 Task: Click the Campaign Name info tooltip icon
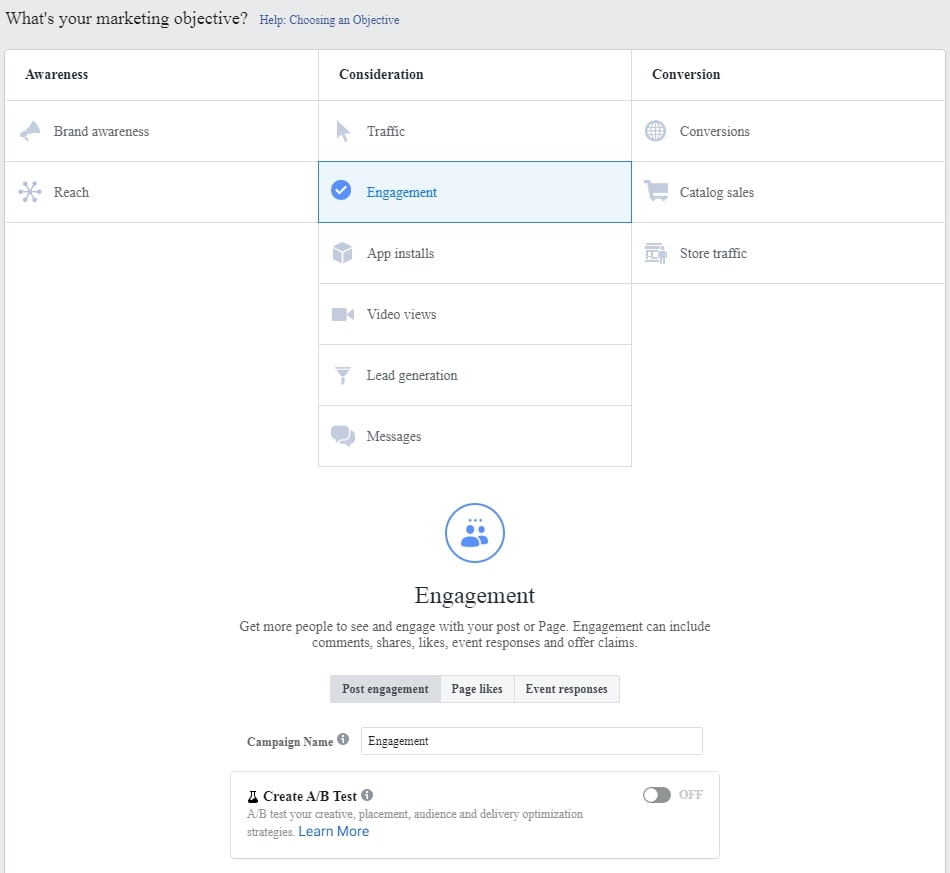[344, 736]
